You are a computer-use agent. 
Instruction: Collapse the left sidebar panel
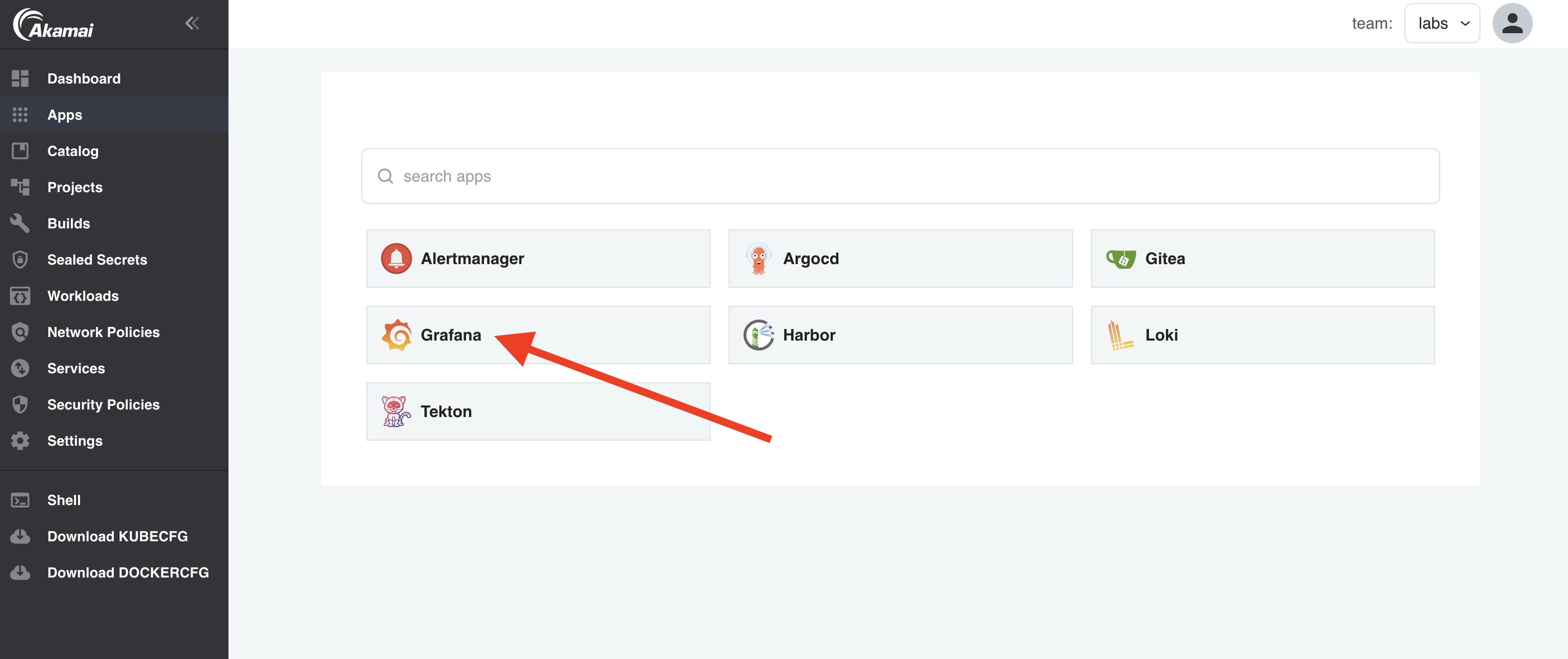coord(192,23)
